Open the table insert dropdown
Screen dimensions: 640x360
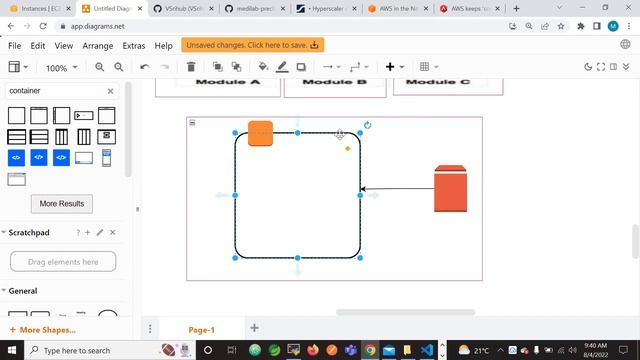(429, 67)
